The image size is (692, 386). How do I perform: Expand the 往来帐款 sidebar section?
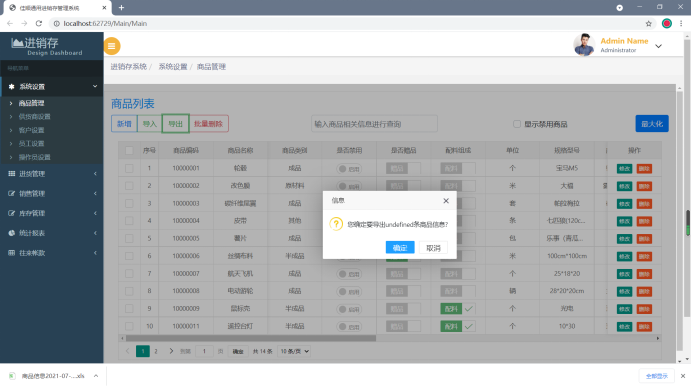click(x=95, y=253)
